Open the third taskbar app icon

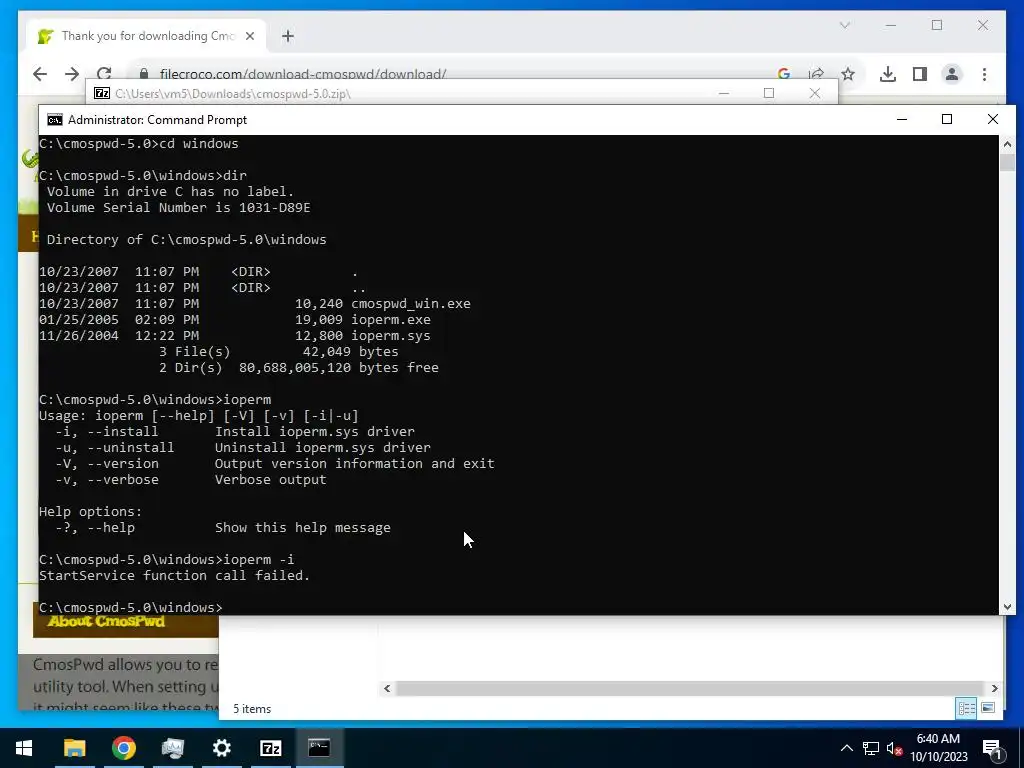click(x=172, y=748)
